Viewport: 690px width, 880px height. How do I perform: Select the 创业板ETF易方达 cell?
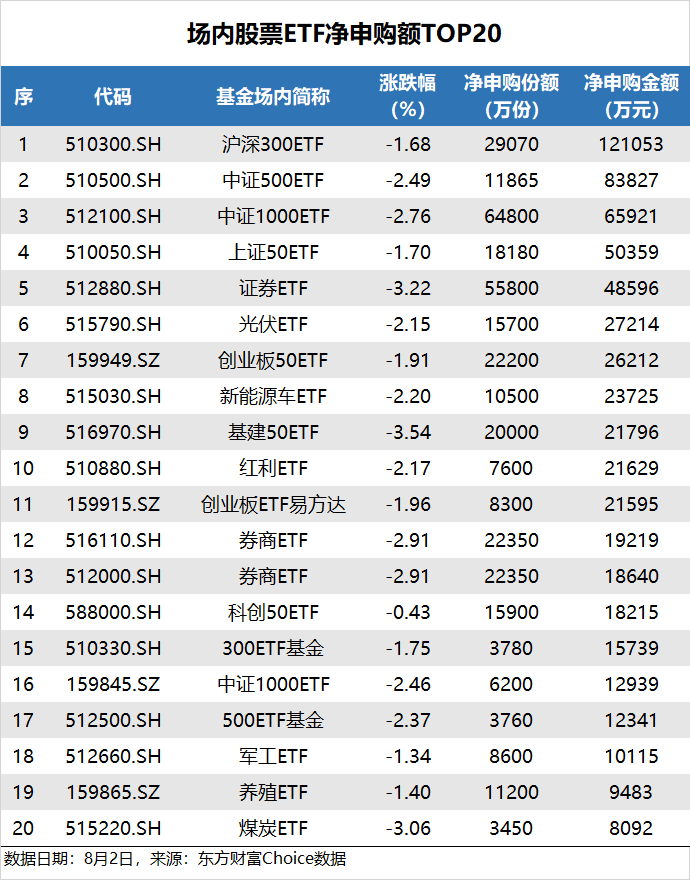(273, 504)
